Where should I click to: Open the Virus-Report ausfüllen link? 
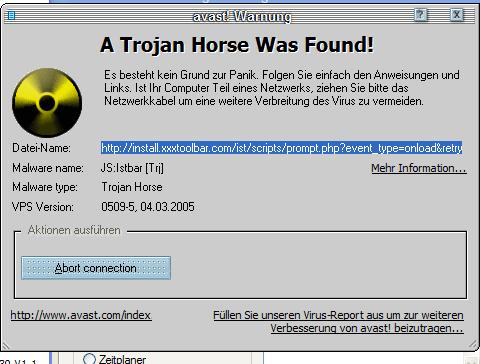[x=338, y=322]
